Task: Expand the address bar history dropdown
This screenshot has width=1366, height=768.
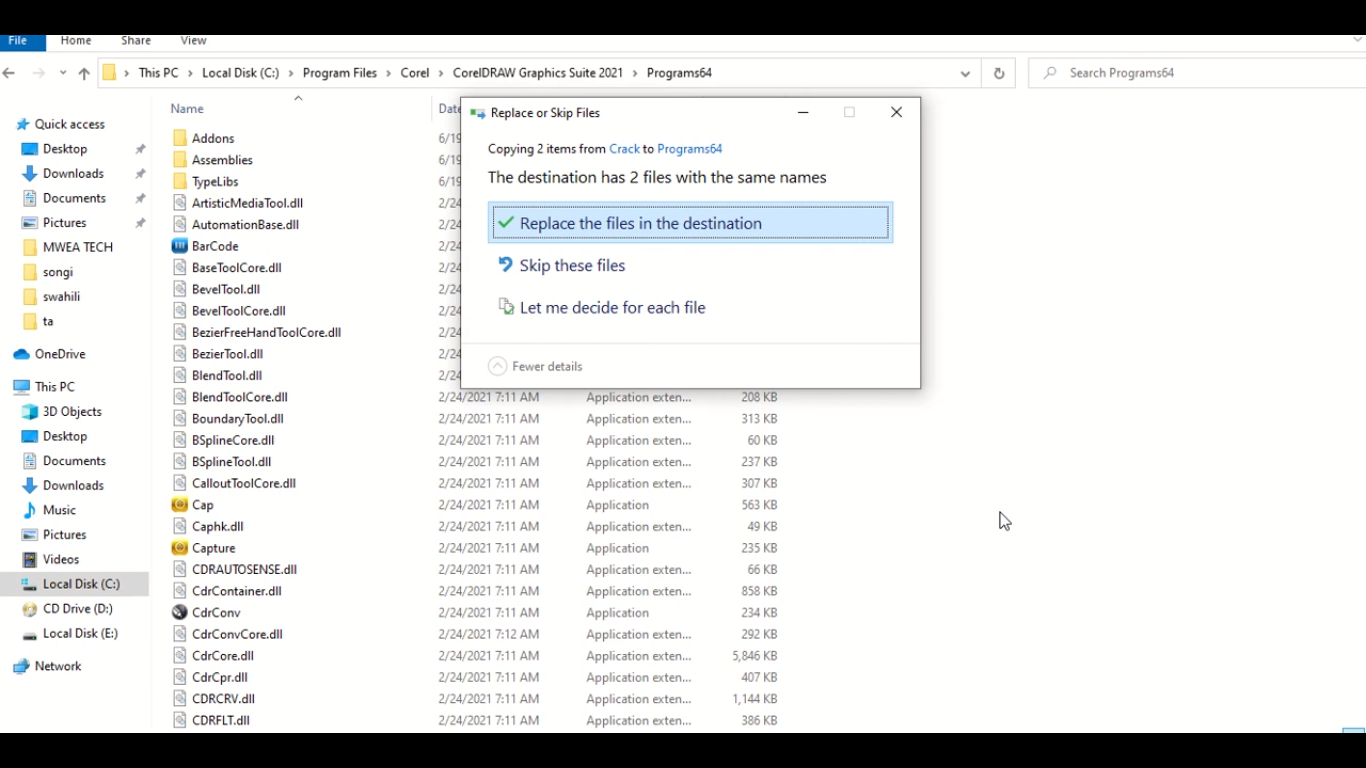Action: pos(965,73)
